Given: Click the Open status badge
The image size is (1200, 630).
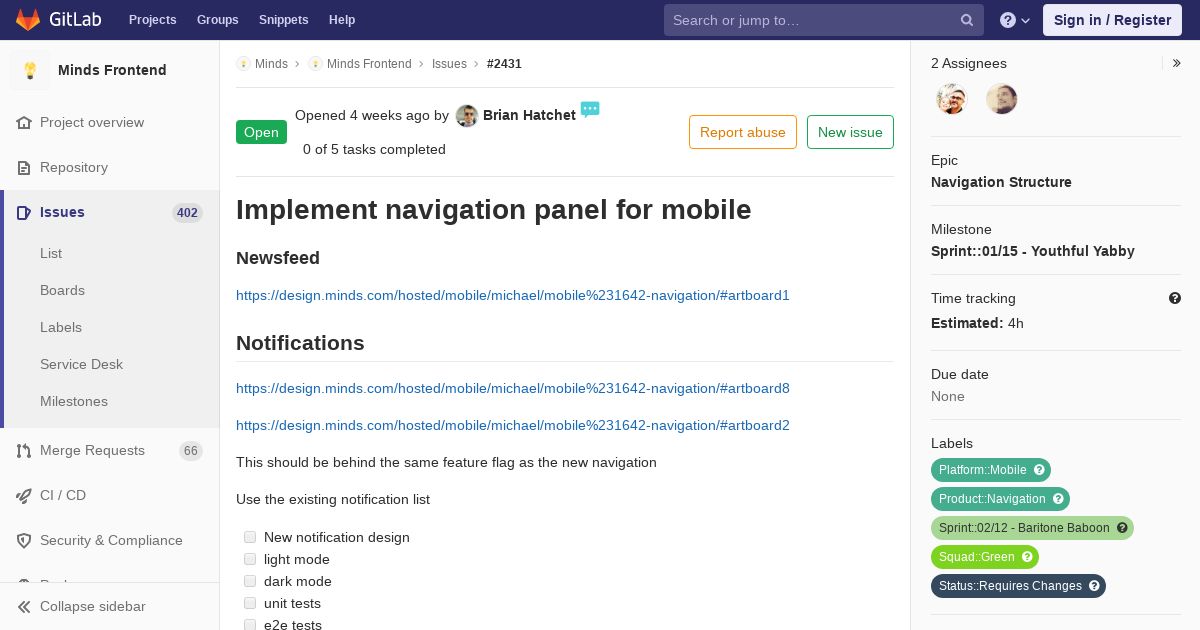Looking at the screenshot, I should 261,132.
